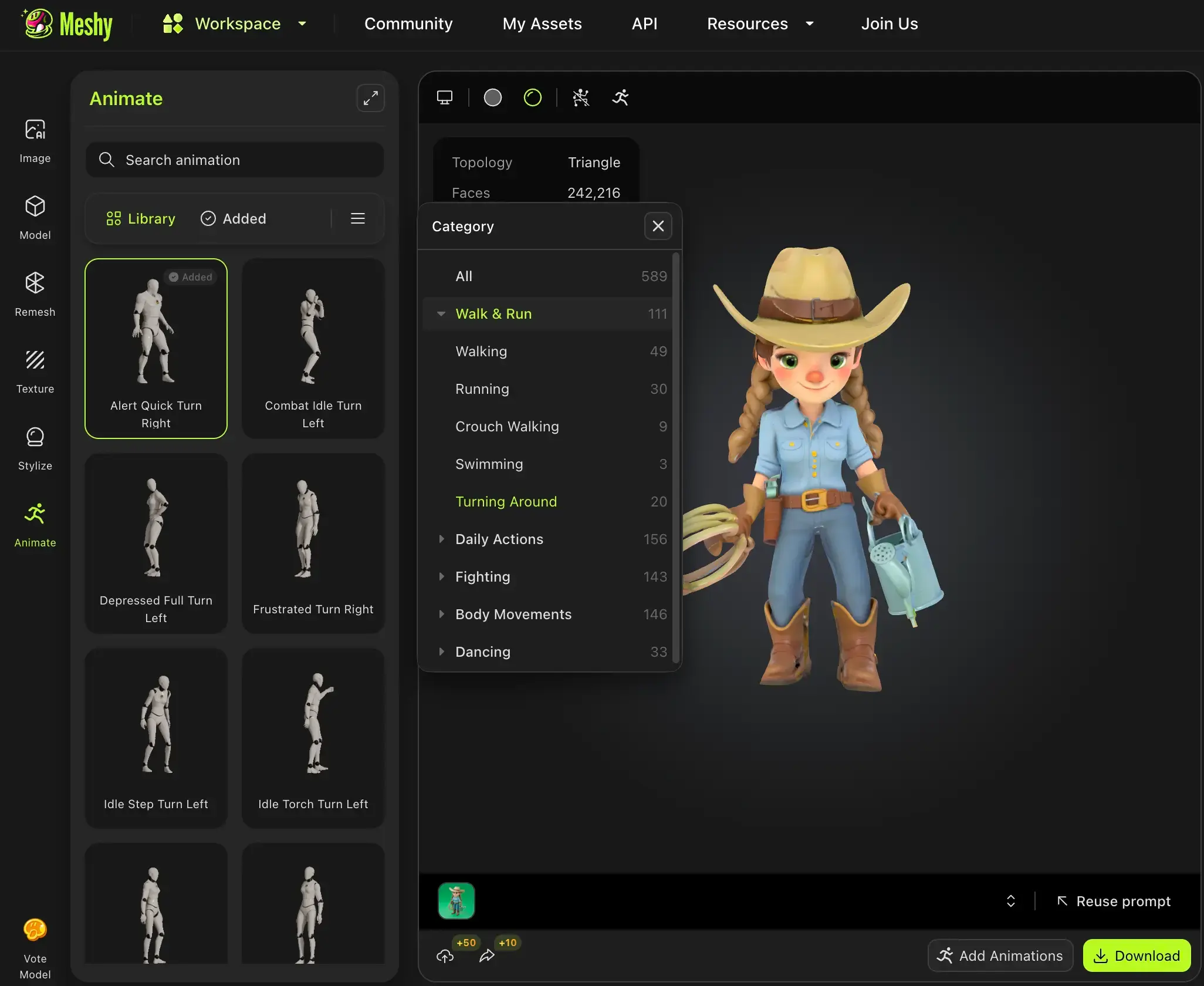
Task: Click the share icon near +10
Action: pos(487,955)
